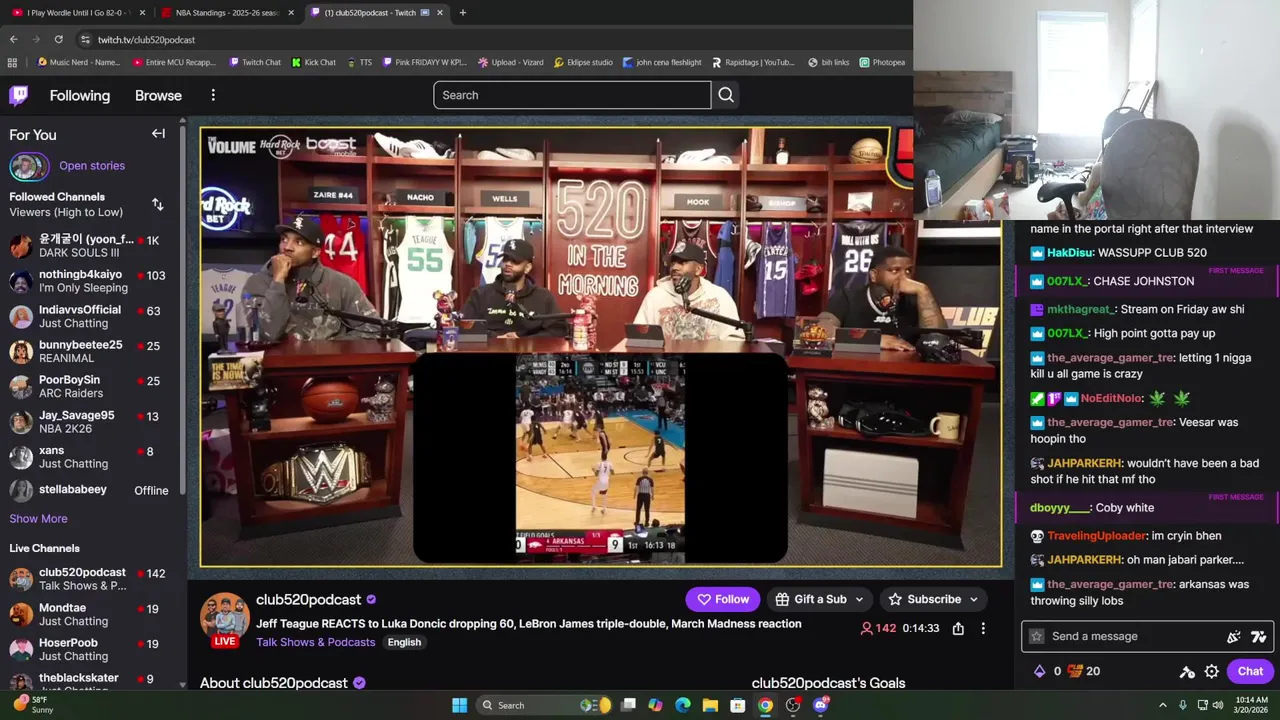Open the Following menu item

[x=80, y=96]
